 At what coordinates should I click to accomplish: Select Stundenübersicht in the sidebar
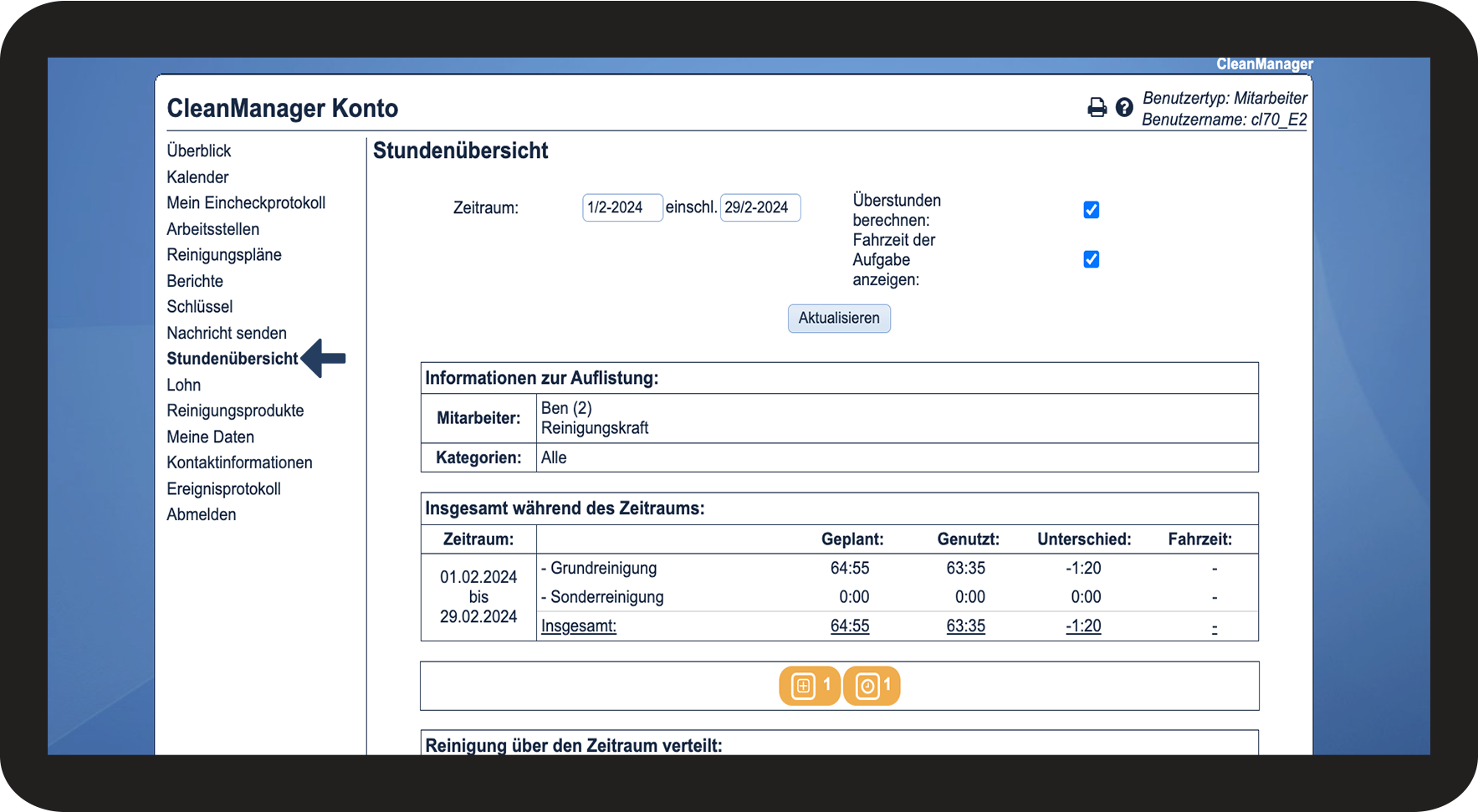click(x=232, y=359)
